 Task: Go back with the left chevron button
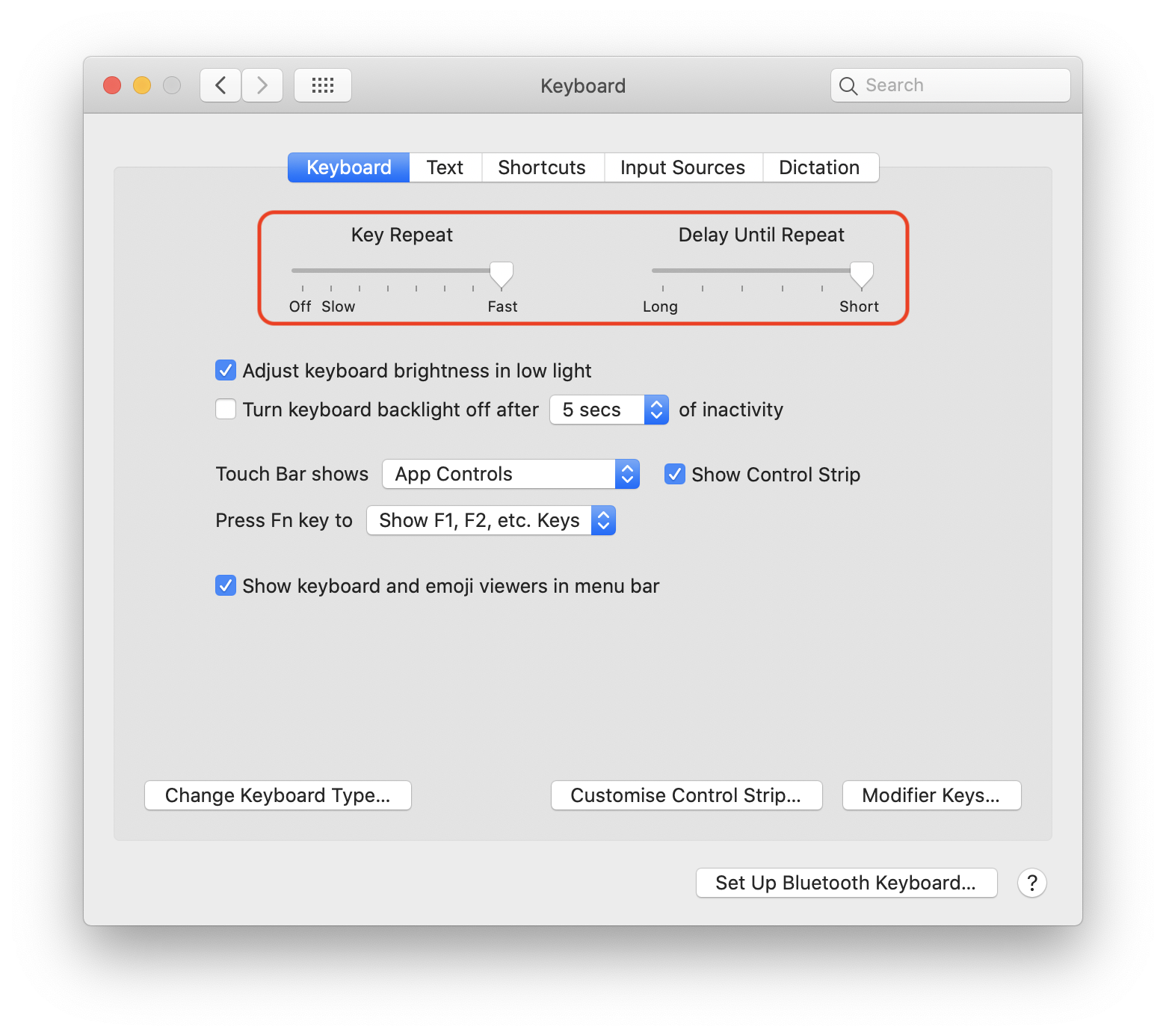click(220, 85)
